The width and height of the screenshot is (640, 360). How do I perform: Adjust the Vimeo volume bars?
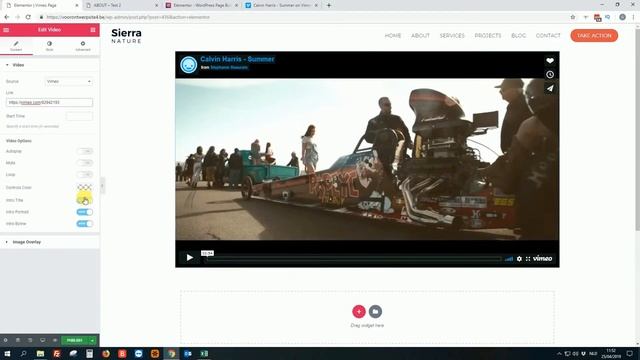(509, 259)
